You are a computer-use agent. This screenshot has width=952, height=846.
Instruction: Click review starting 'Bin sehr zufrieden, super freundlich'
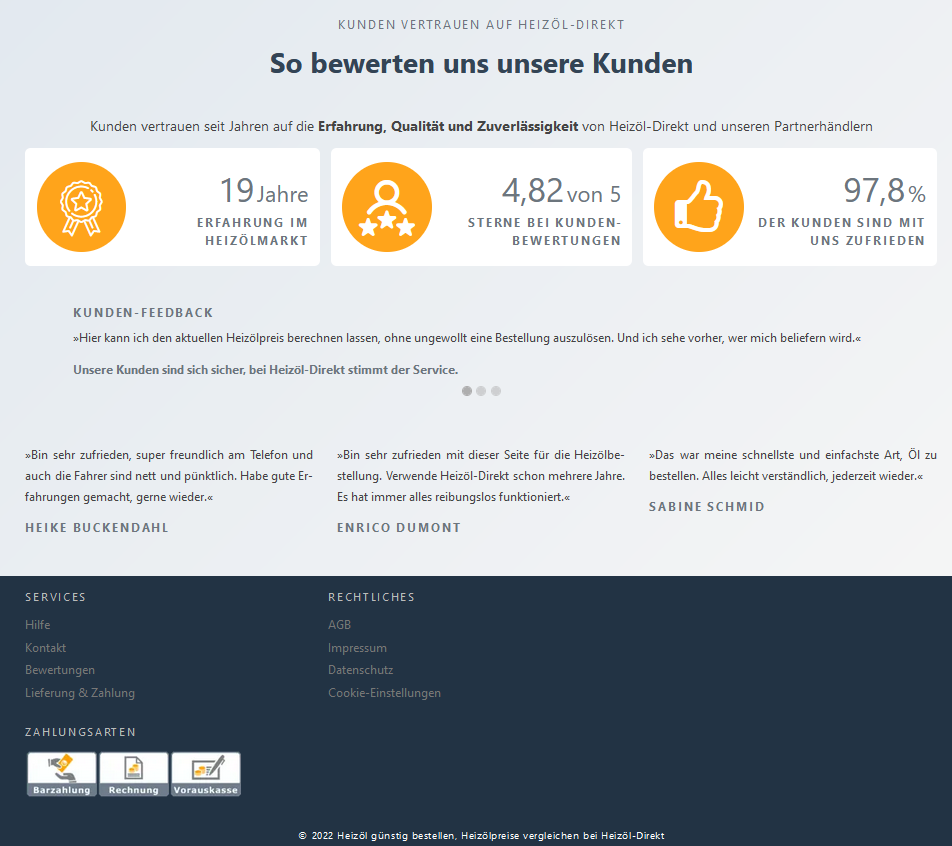point(169,476)
